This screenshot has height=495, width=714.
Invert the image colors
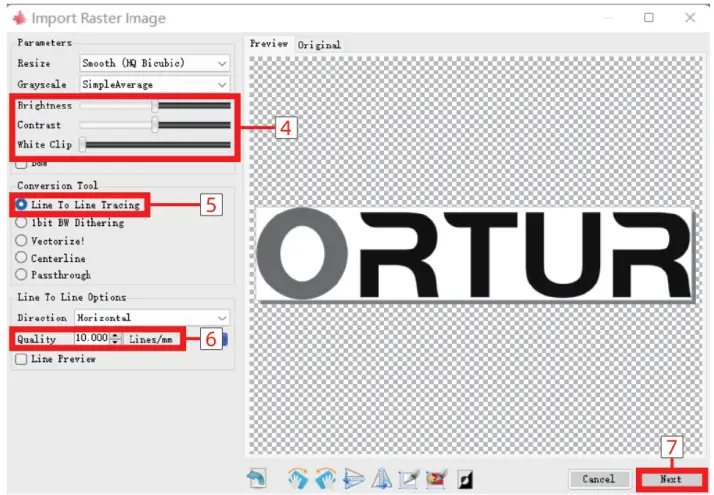point(465,479)
